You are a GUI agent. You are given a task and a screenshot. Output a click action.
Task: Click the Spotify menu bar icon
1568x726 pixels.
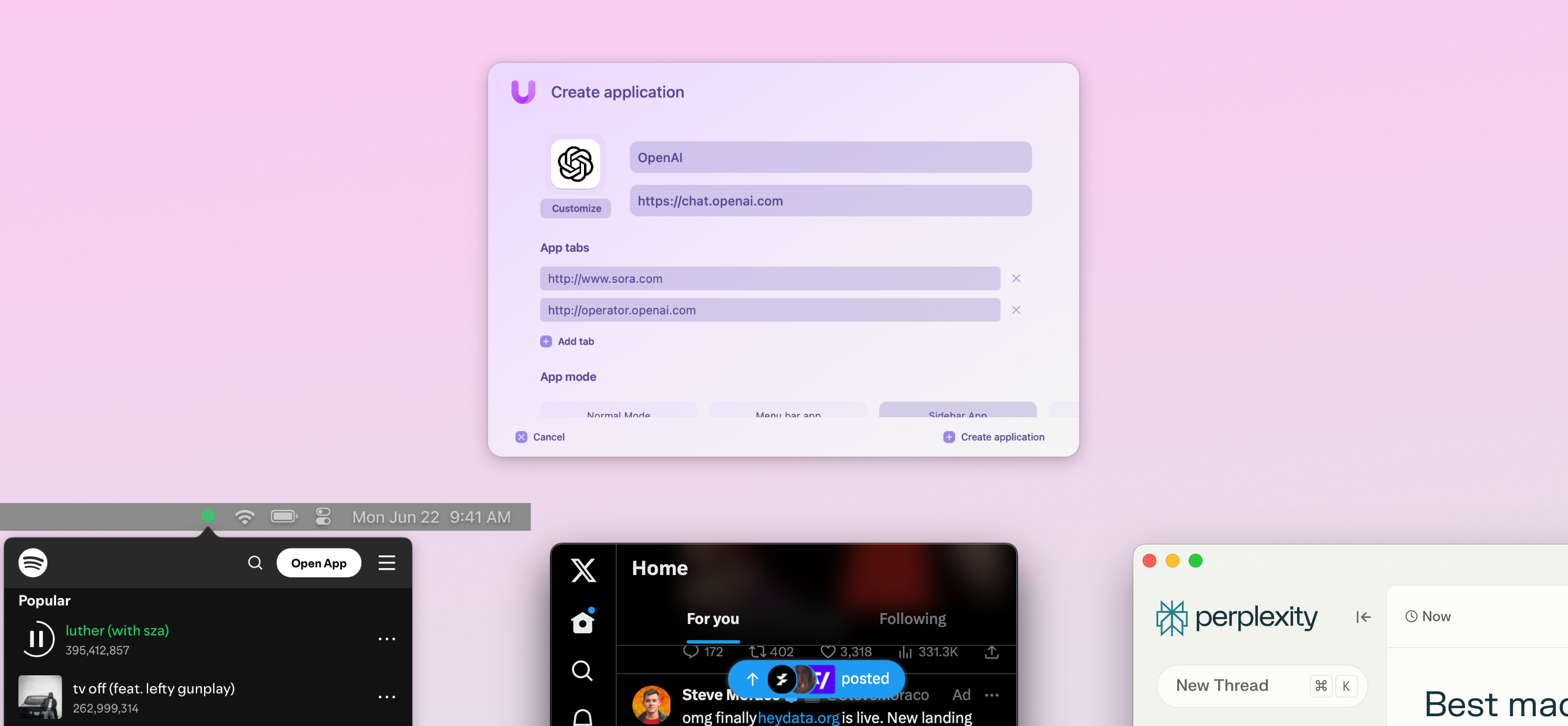pos(208,516)
